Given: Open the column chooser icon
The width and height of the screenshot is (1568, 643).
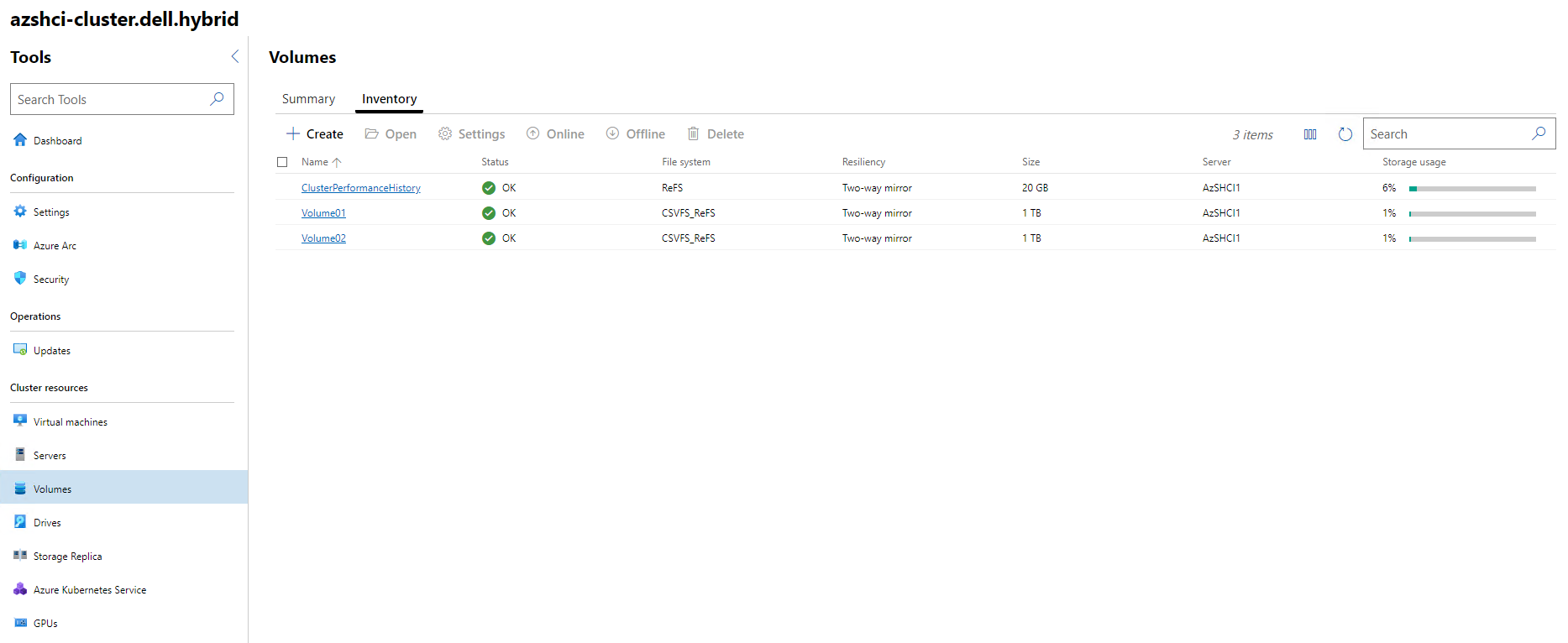Looking at the screenshot, I should 1309,134.
